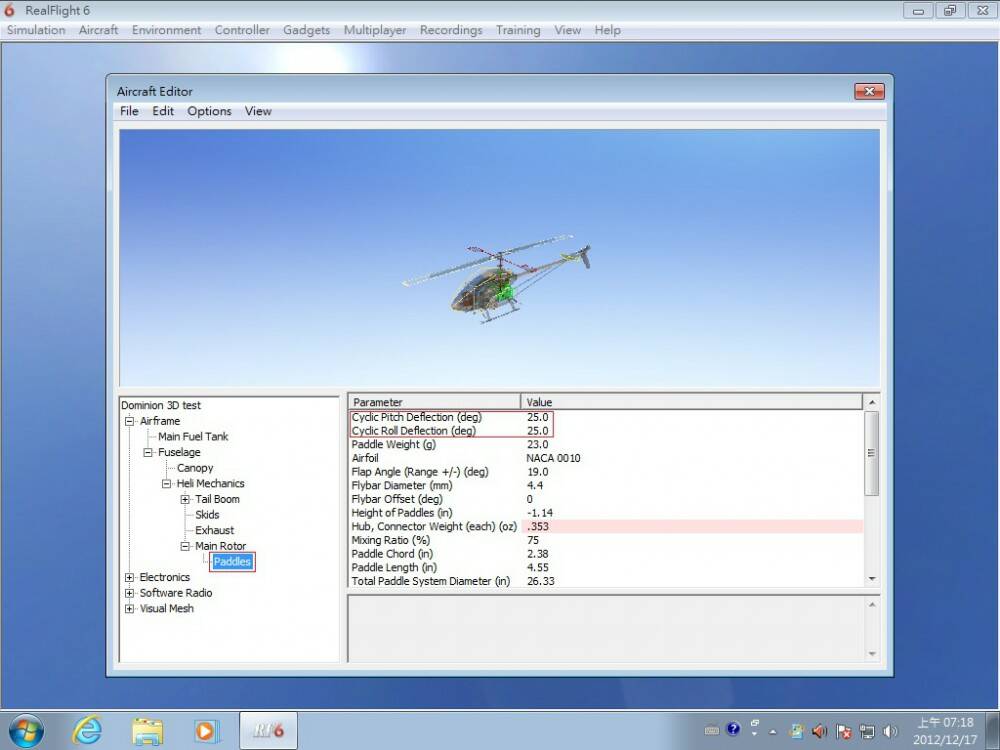Open Aircraft Editor Edit menu
Screen dimensions: 1000x750
[x=163, y=111]
